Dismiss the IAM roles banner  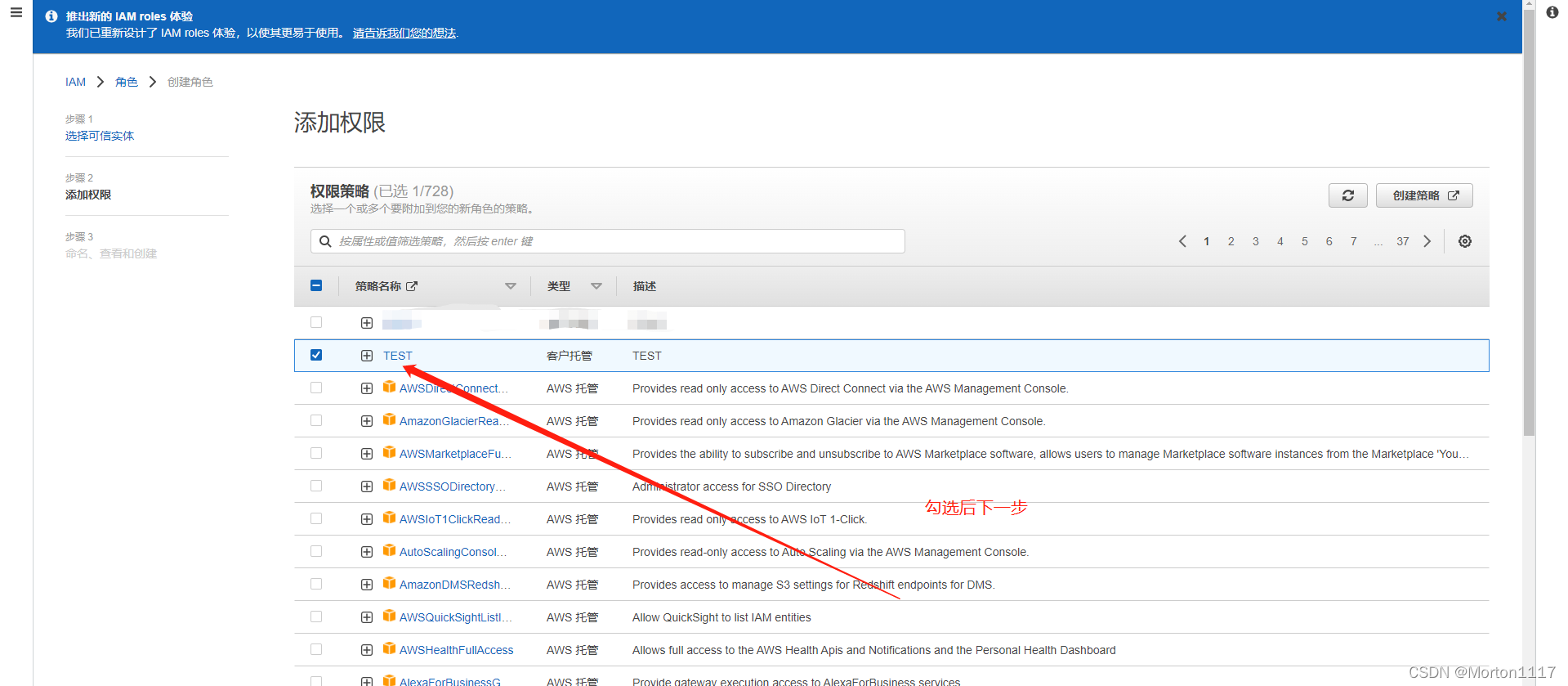[1501, 16]
